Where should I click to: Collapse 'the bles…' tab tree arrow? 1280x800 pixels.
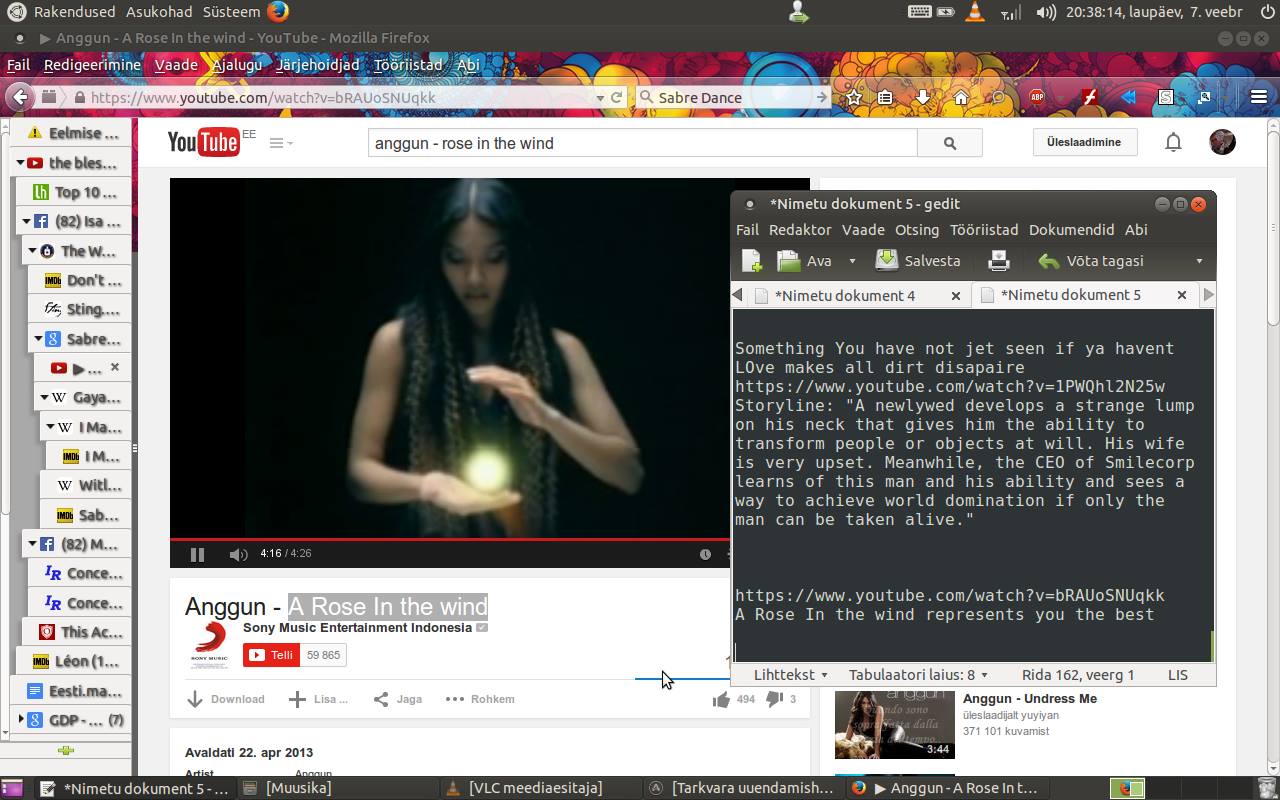click(20, 163)
